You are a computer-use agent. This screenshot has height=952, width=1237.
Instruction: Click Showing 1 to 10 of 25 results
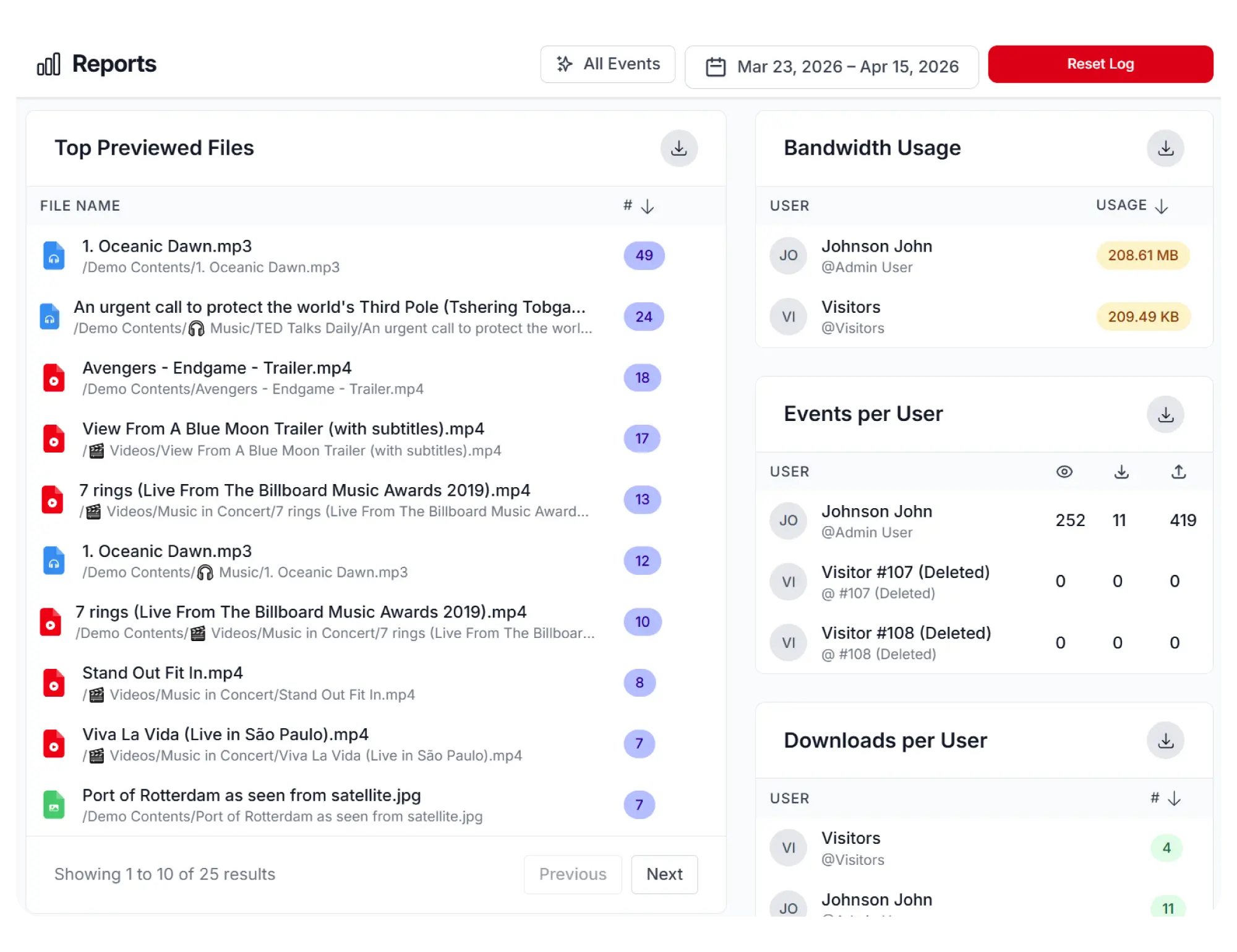pos(165,874)
